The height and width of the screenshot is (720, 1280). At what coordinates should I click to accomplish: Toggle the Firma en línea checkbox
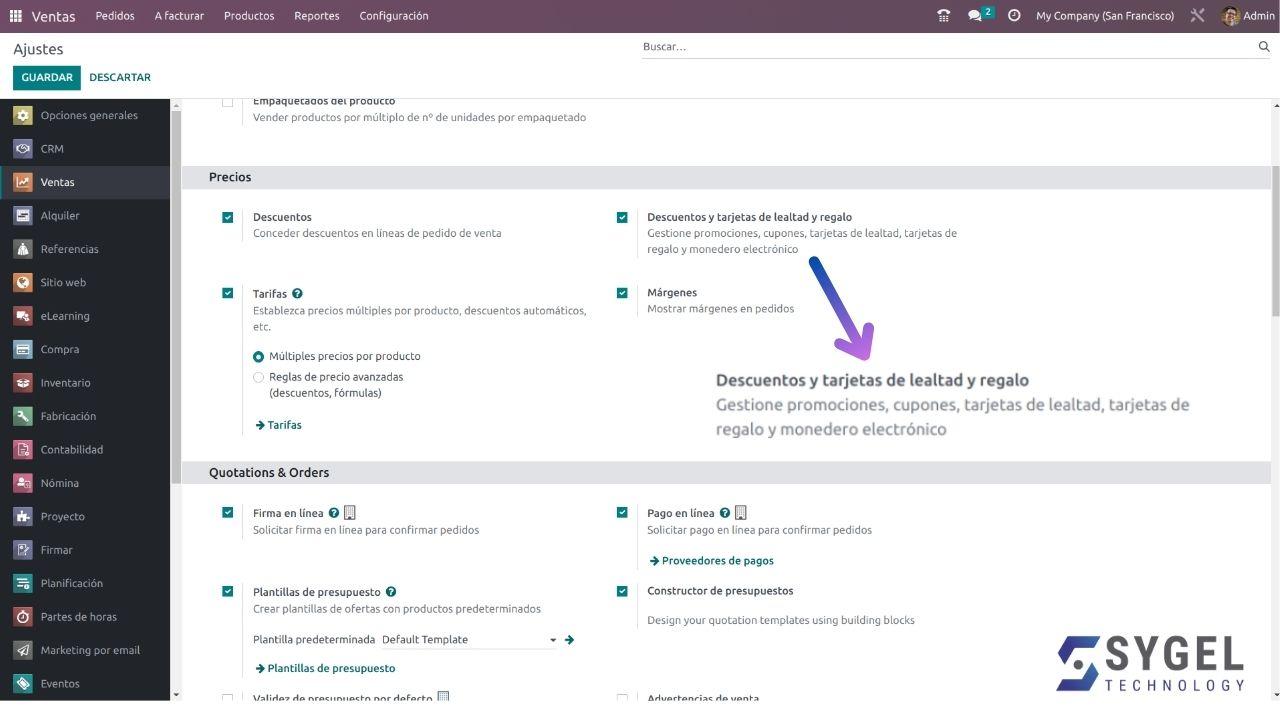tap(228, 513)
